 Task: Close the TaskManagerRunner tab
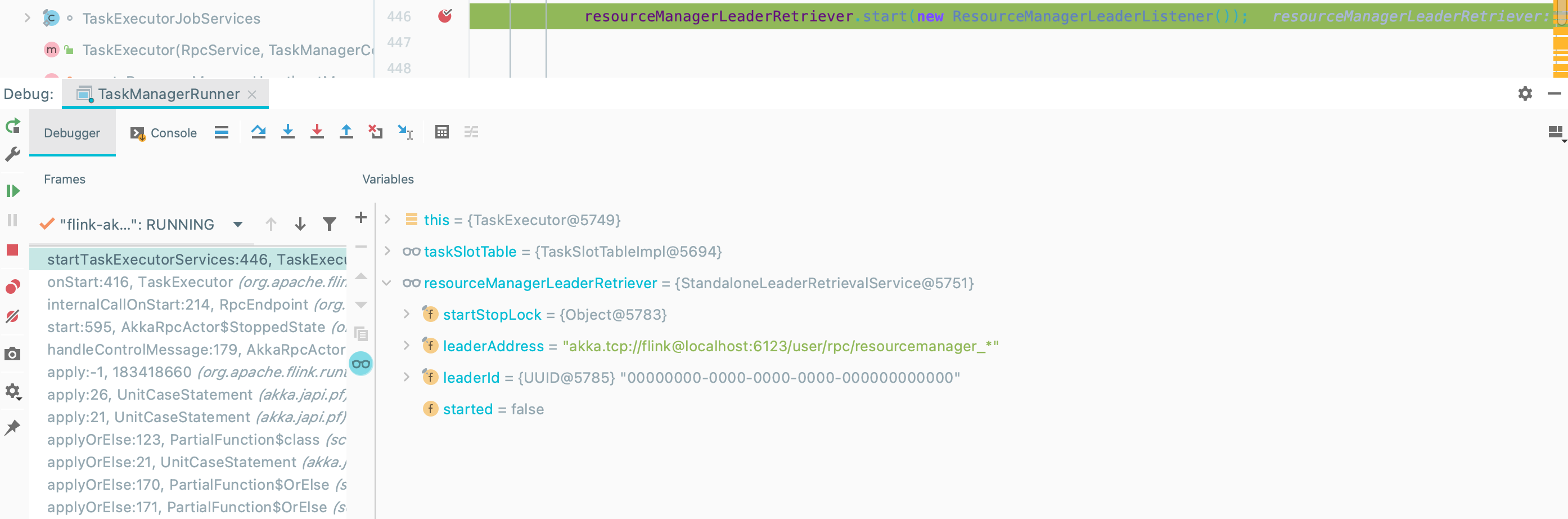[x=252, y=95]
